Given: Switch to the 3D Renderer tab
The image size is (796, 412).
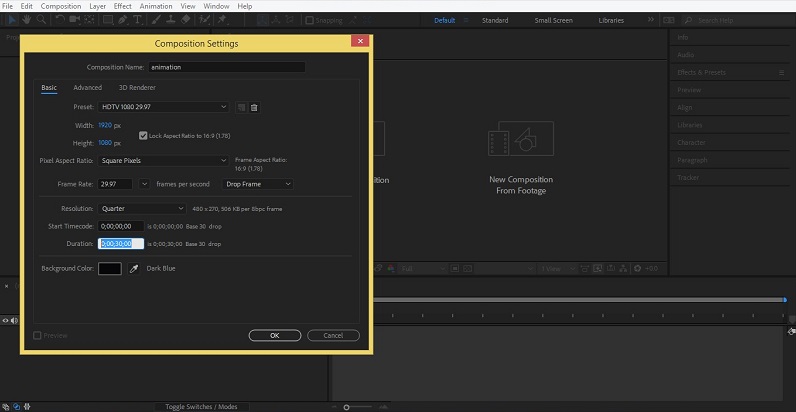Looking at the screenshot, I should [137, 87].
